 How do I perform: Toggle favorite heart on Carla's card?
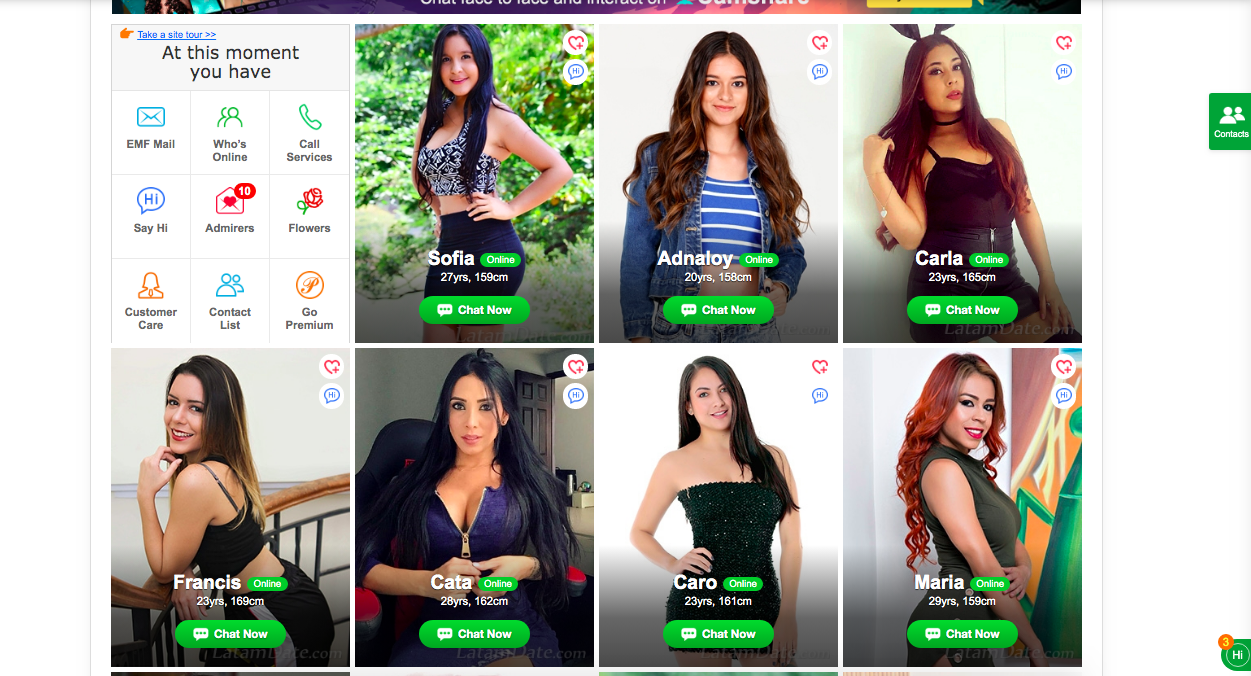click(1064, 43)
